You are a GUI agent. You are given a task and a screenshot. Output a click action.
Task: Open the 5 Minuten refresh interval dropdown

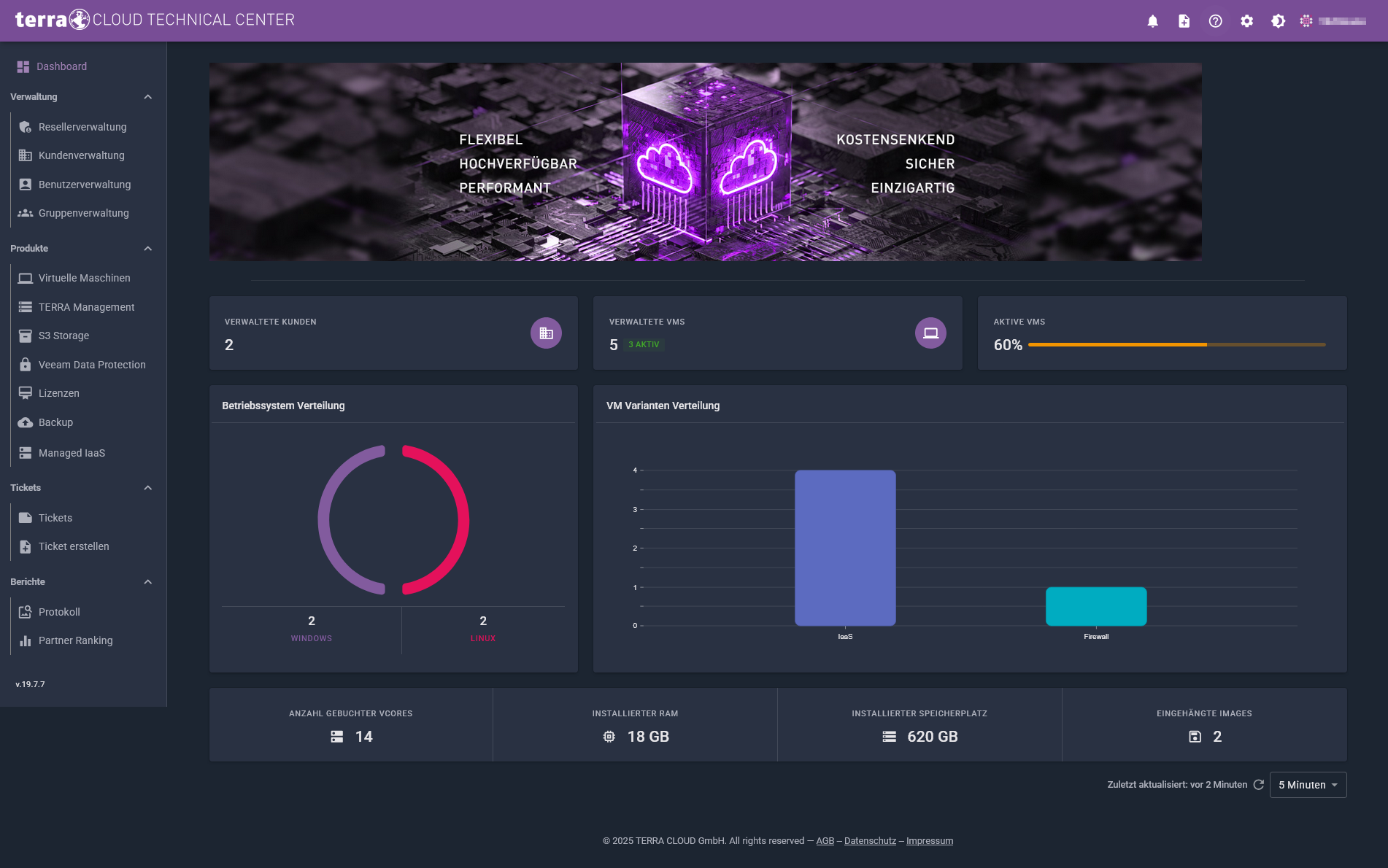tap(1308, 785)
